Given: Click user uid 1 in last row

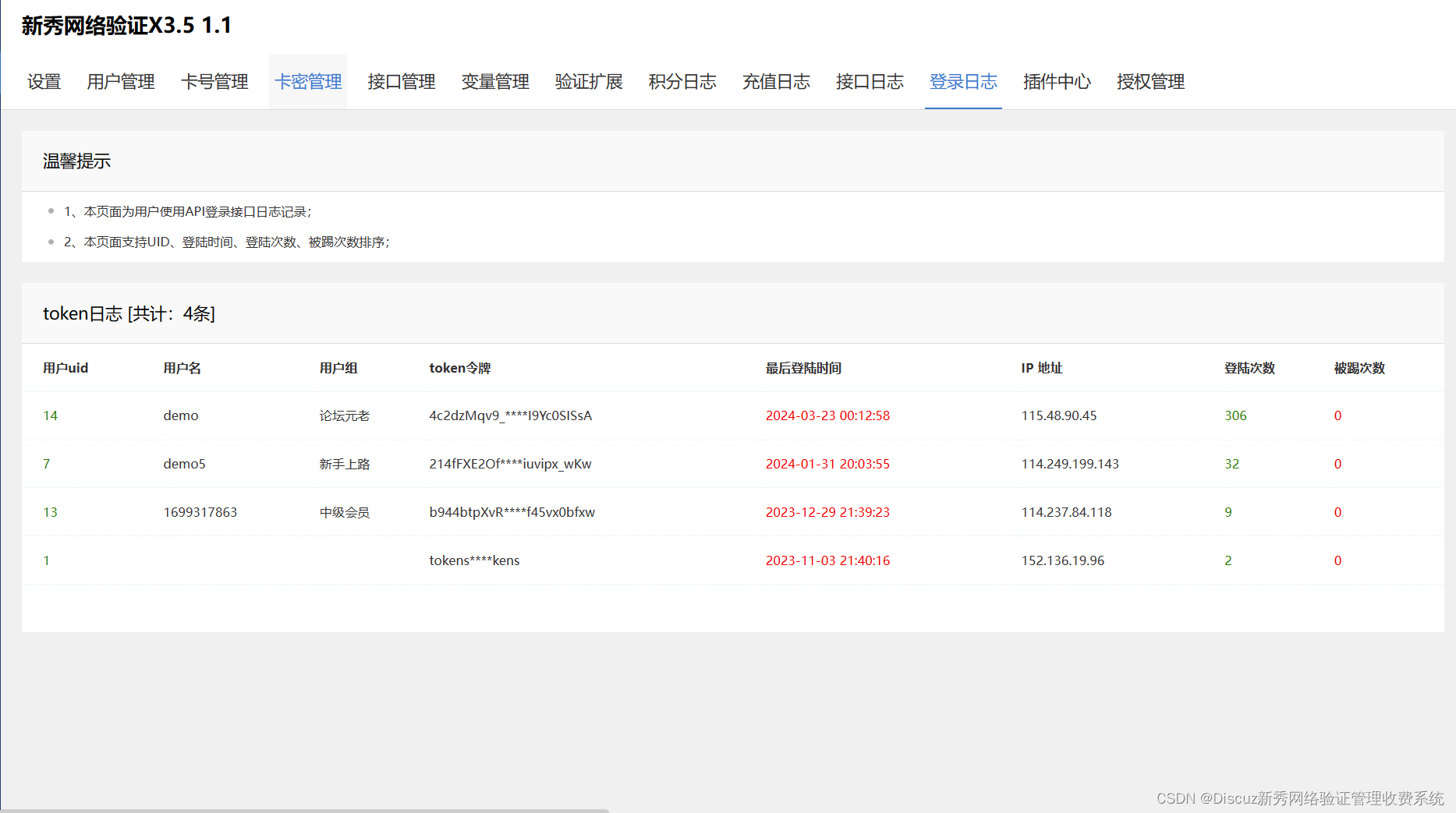Looking at the screenshot, I should point(47,560).
